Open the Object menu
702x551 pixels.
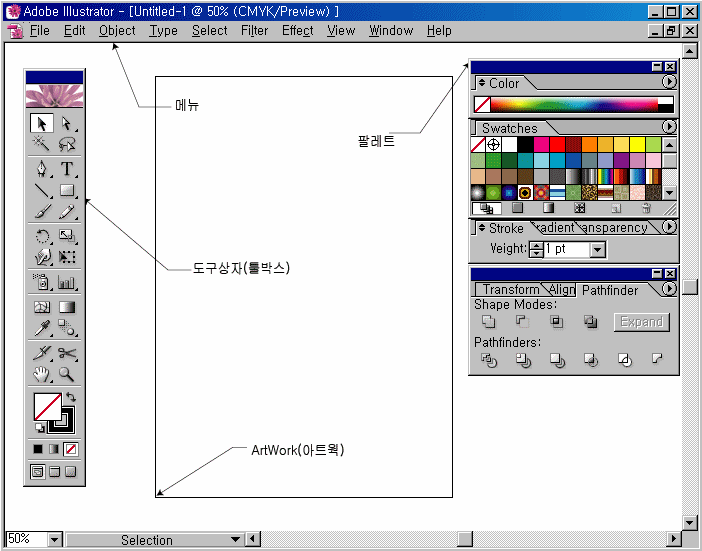(117, 31)
